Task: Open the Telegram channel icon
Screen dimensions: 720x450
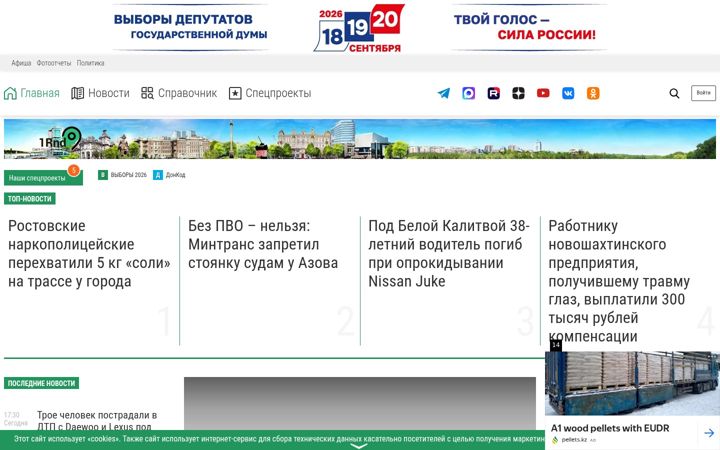Action: [x=444, y=93]
